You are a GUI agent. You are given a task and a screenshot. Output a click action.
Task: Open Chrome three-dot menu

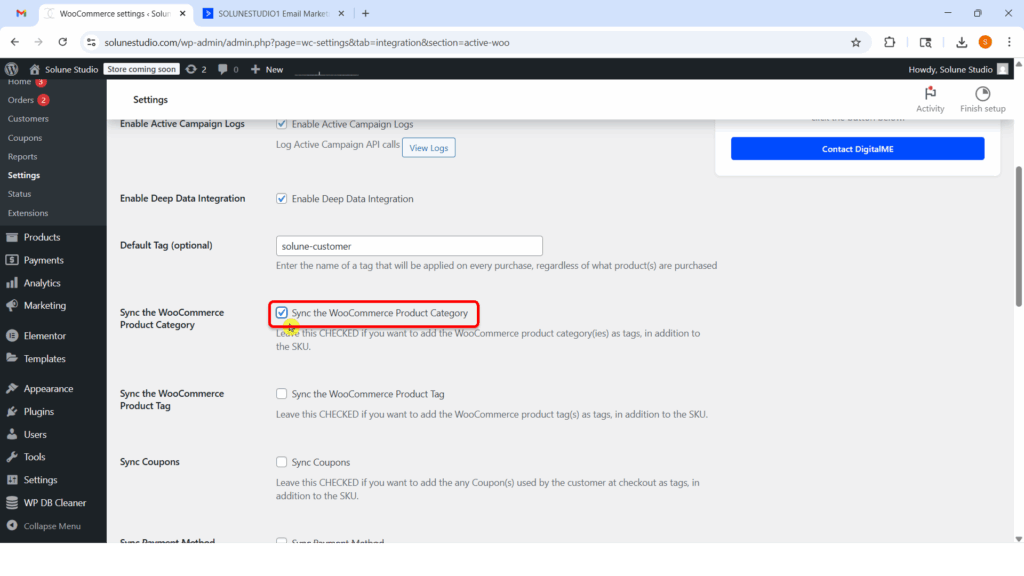pos(1009,42)
